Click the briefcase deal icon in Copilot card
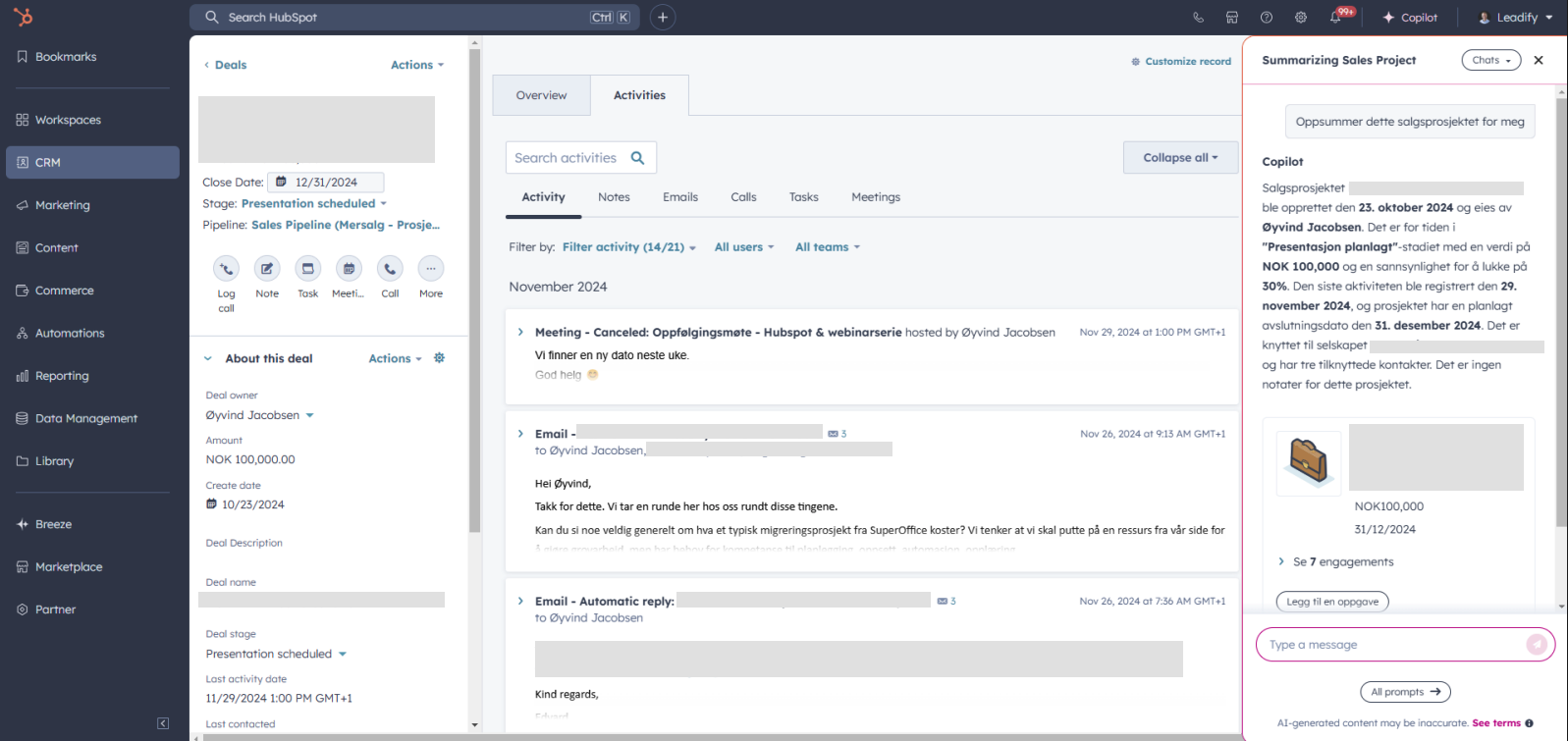This screenshot has width=1568, height=741. pyautogui.click(x=1309, y=463)
